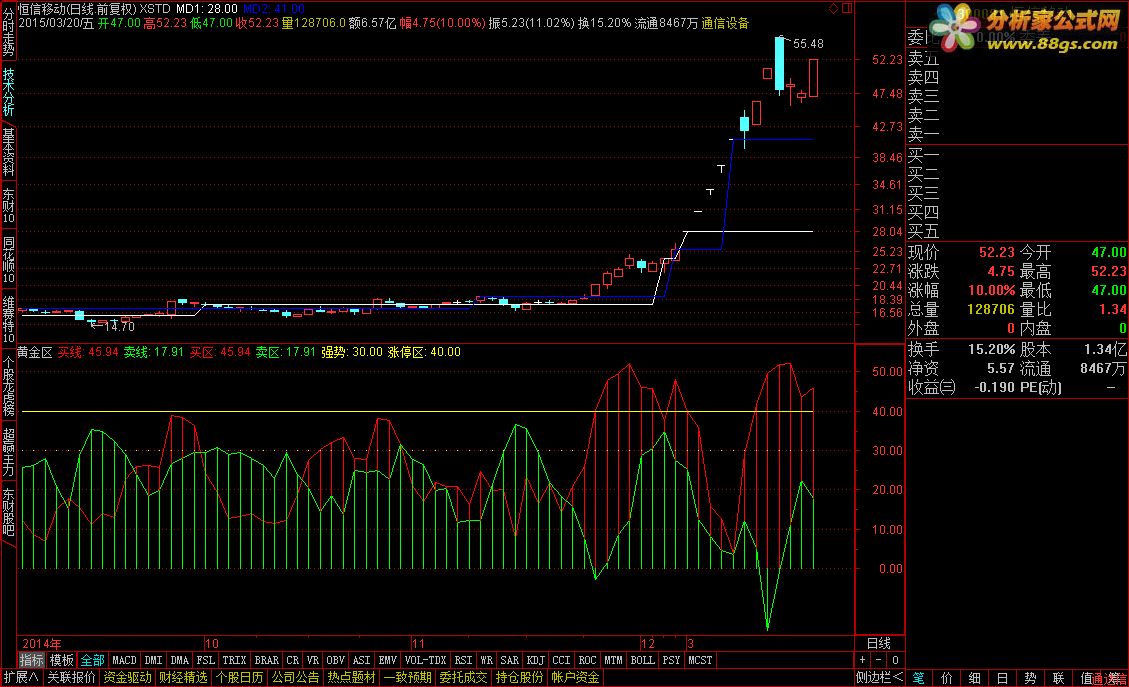1129x687 pixels.
Task: Apply the VOL-TDX indicator
Action: (426, 660)
